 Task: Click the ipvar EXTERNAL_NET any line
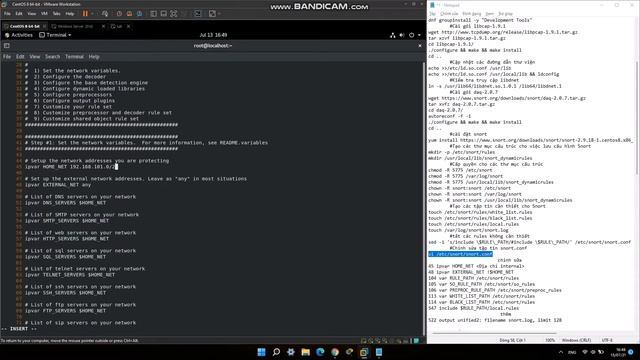click(x=58, y=184)
